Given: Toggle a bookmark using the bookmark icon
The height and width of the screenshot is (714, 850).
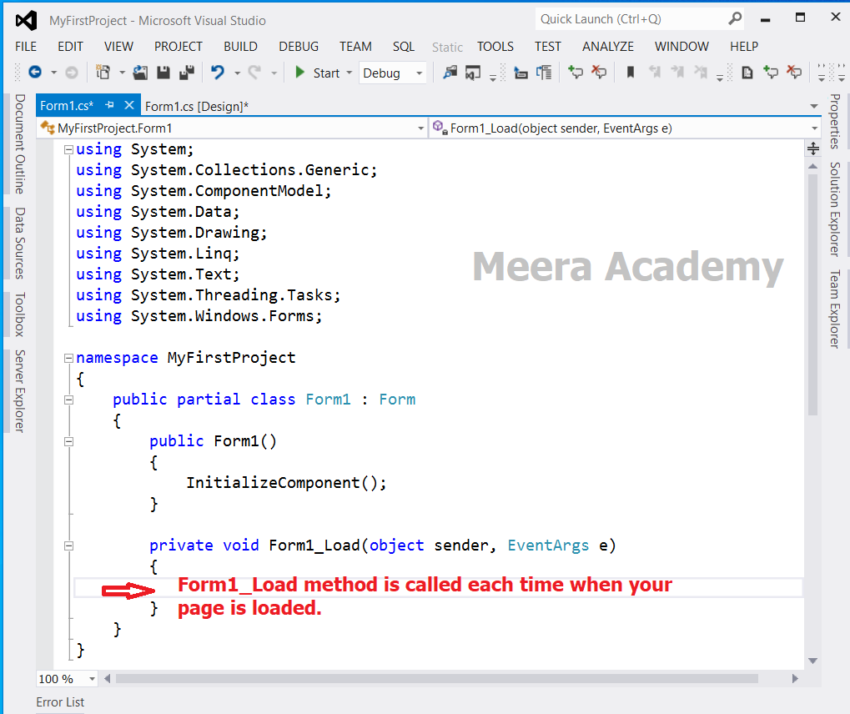Looking at the screenshot, I should pyautogui.click(x=630, y=72).
